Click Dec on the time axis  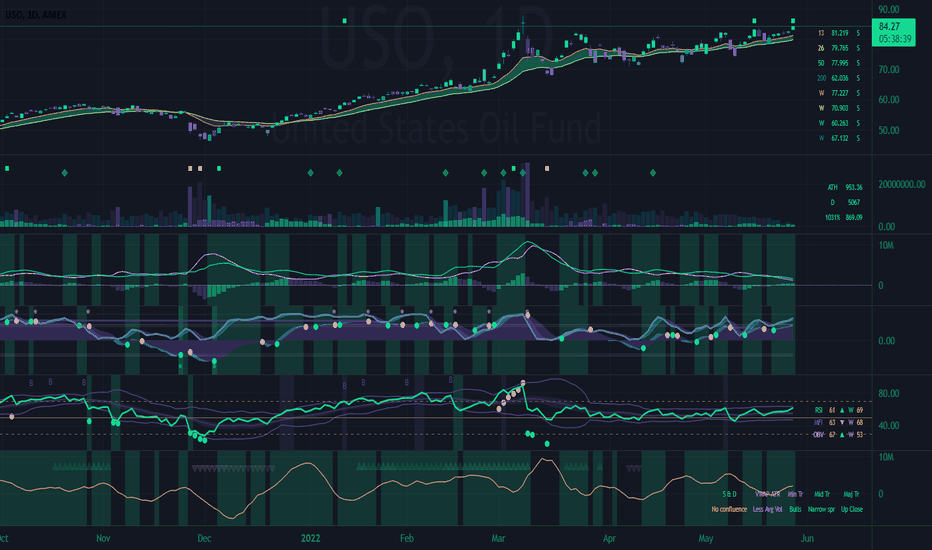coord(204,539)
